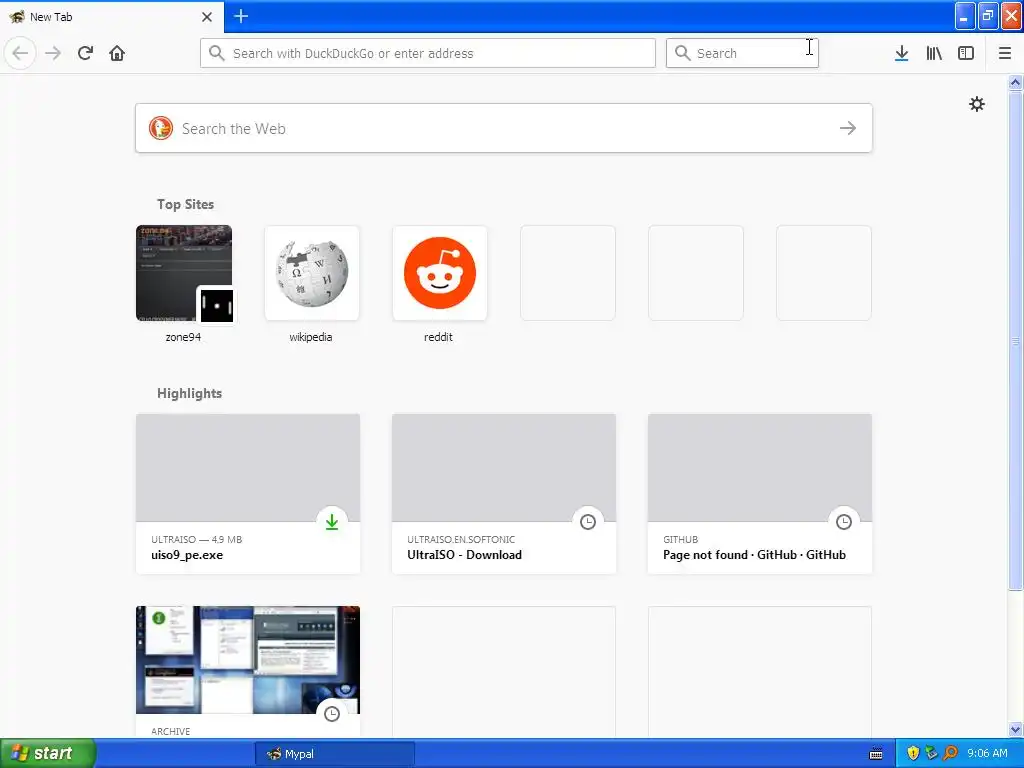Submit web search with arrow button
Screen dimensions: 1024x768
click(x=848, y=128)
